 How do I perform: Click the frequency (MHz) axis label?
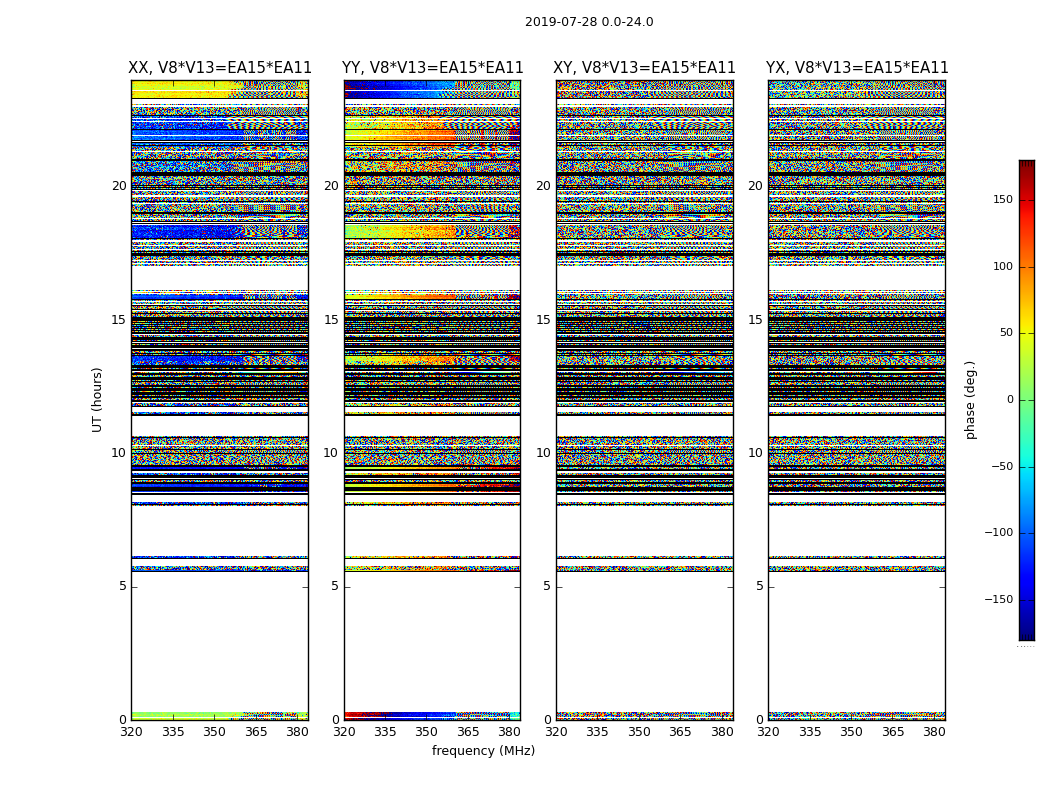(x=483, y=750)
